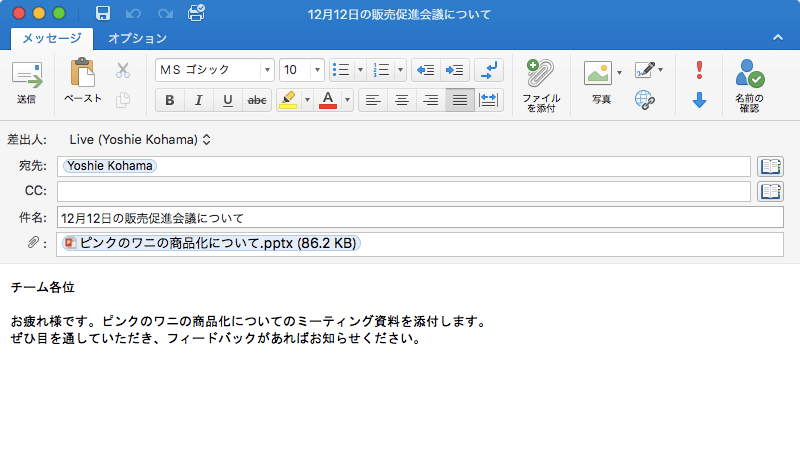Increase indent level
The image size is (800, 450).
point(454,70)
